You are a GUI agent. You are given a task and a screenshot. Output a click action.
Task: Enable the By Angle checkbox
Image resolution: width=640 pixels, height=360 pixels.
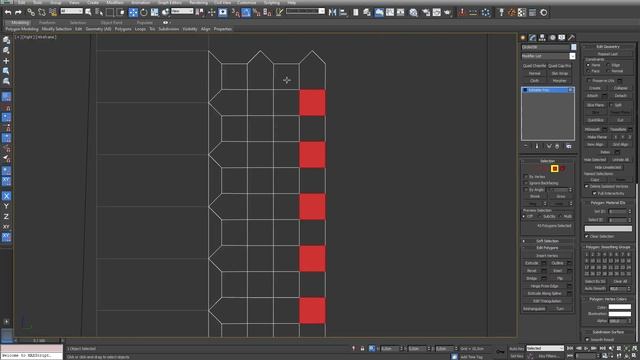point(526,190)
